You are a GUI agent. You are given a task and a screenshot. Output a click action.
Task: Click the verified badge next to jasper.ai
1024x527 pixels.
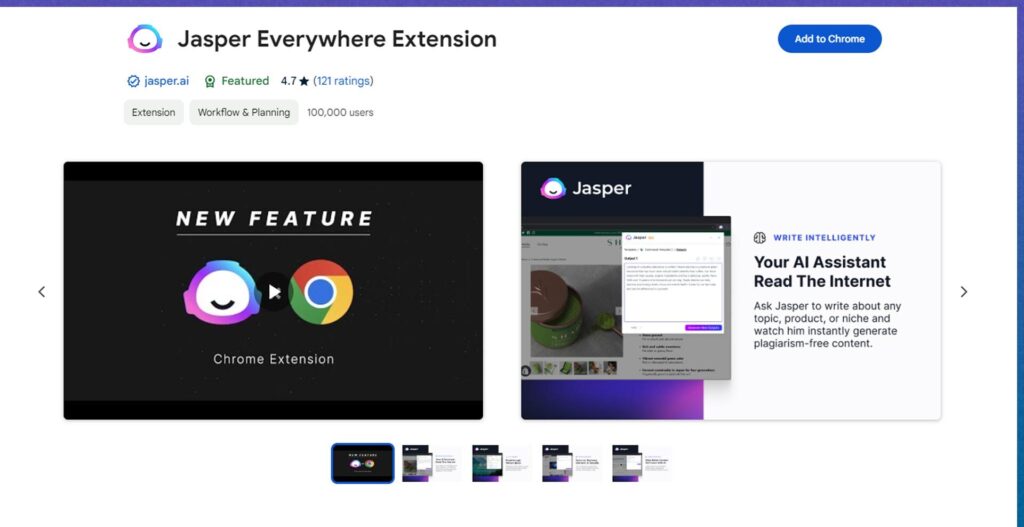pos(133,81)
